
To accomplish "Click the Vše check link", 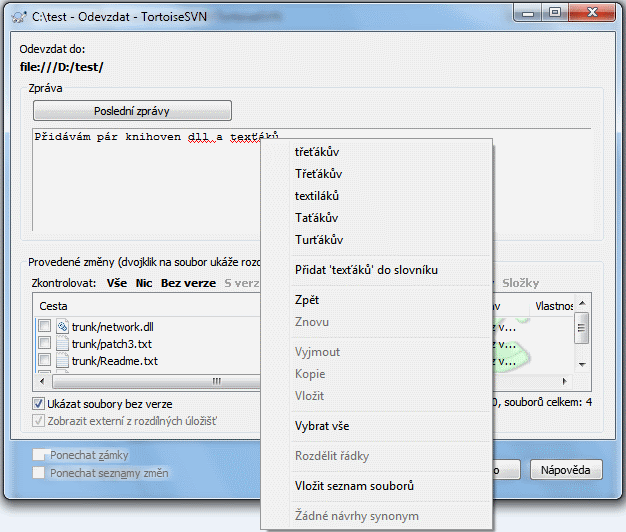I will 117,283.
